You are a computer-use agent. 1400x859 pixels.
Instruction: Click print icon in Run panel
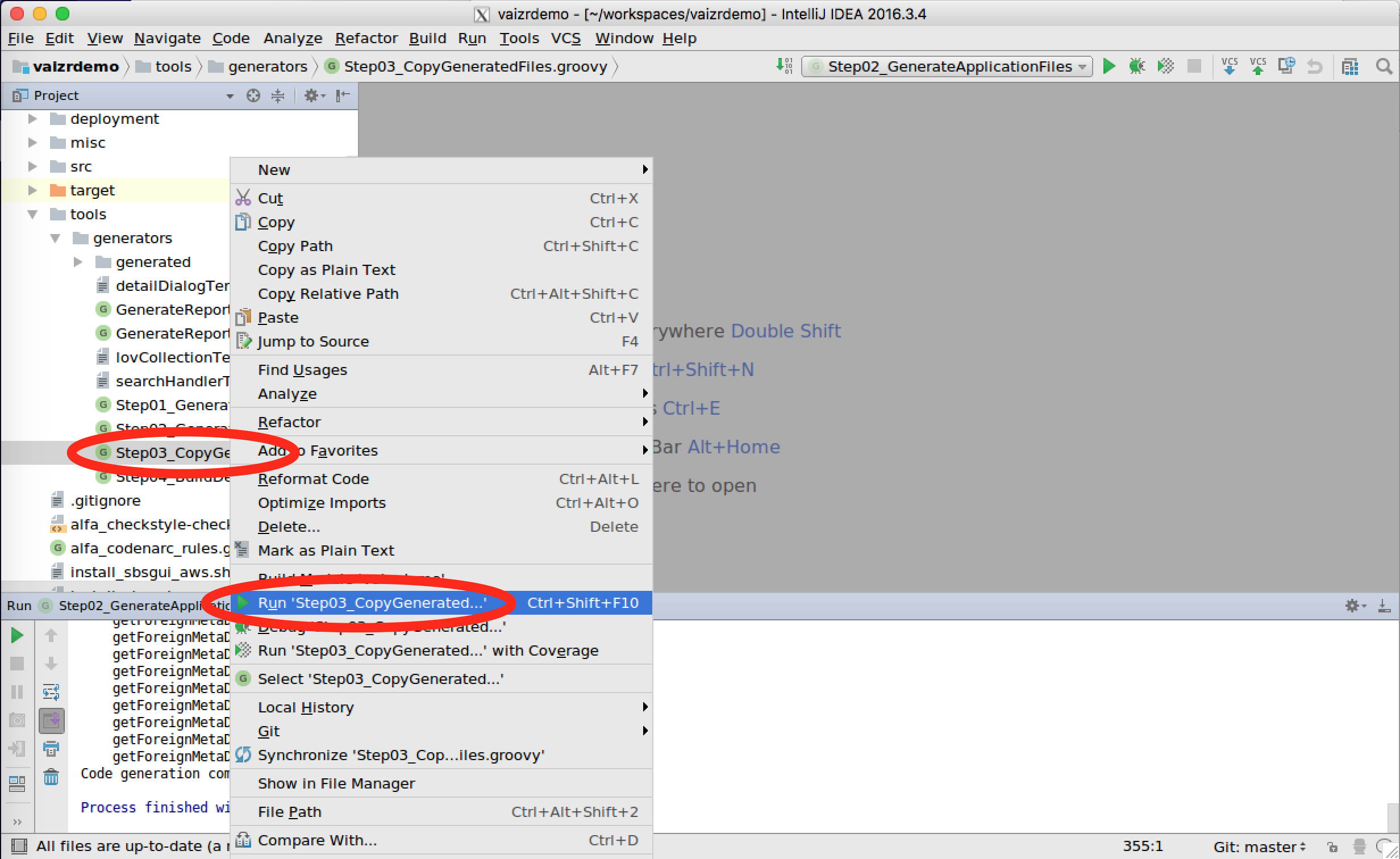pos(51,749)
